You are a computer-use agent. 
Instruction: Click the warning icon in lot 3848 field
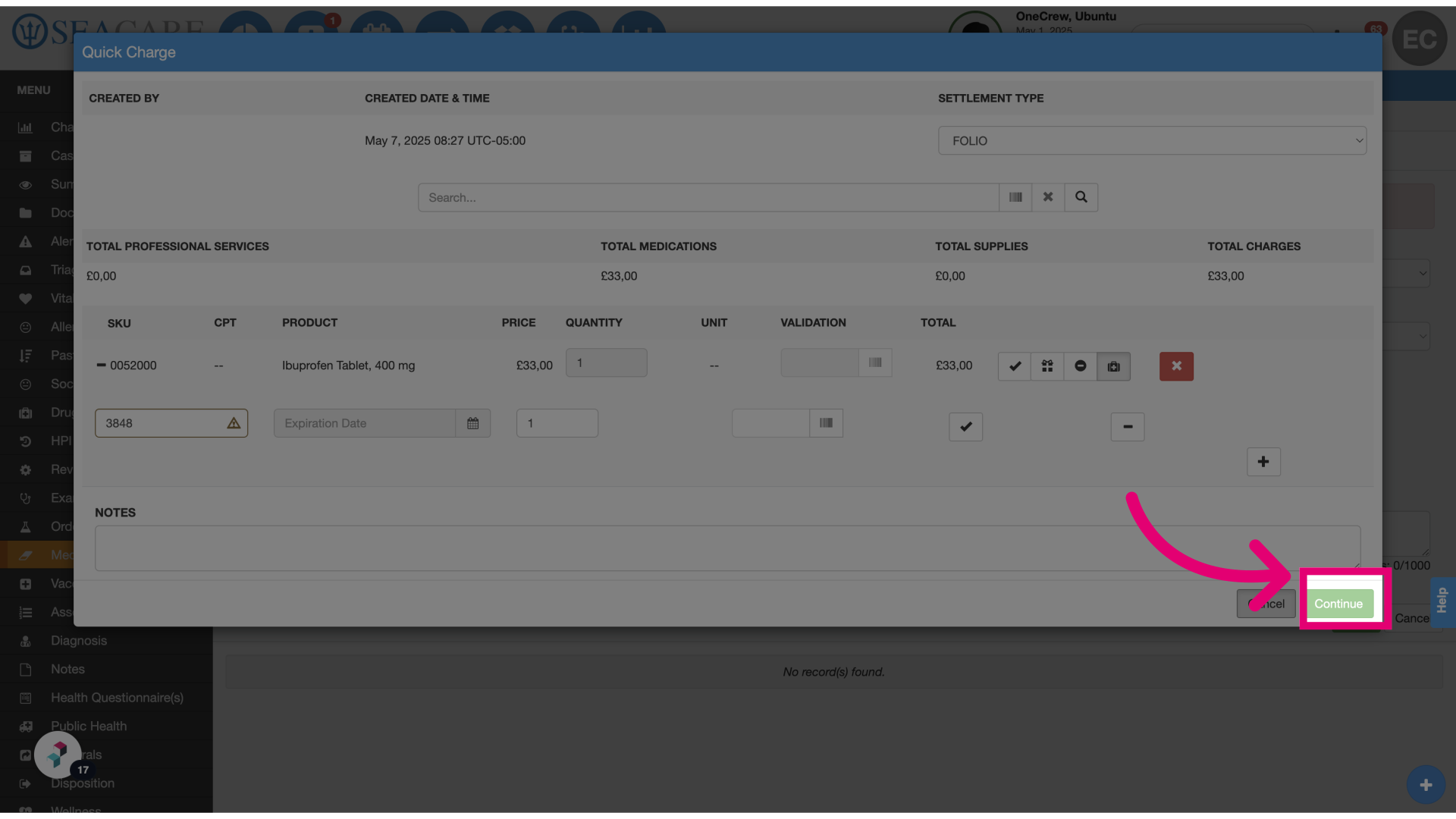[234, 423]
